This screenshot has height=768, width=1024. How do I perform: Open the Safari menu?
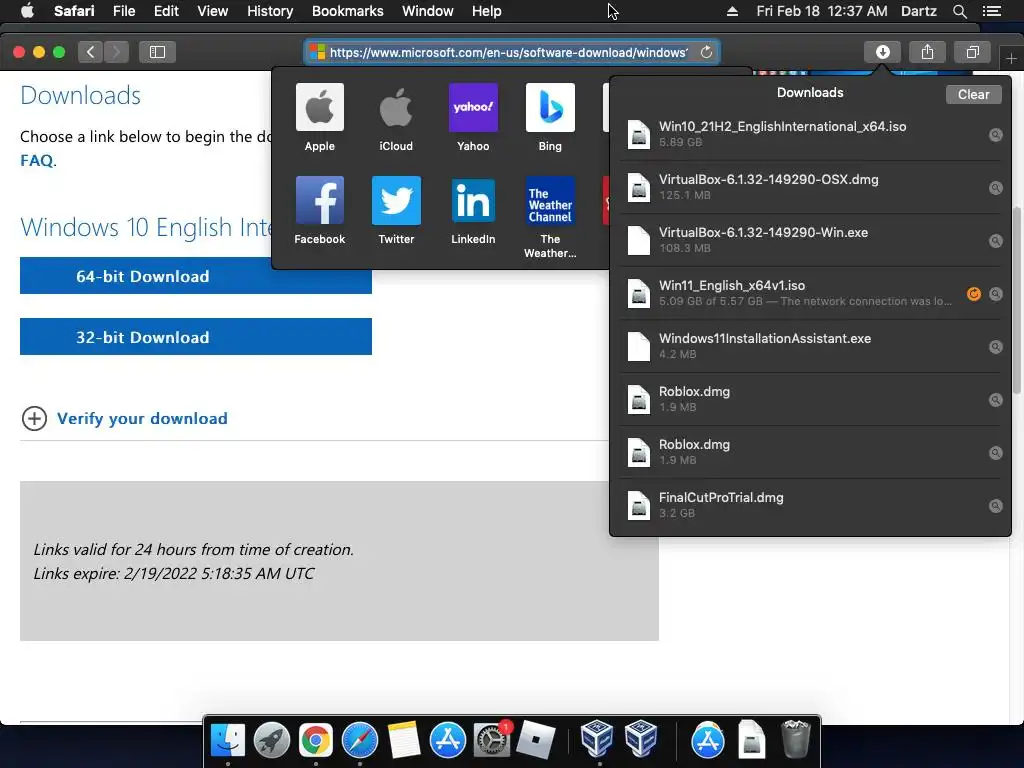tap(74, 11)
